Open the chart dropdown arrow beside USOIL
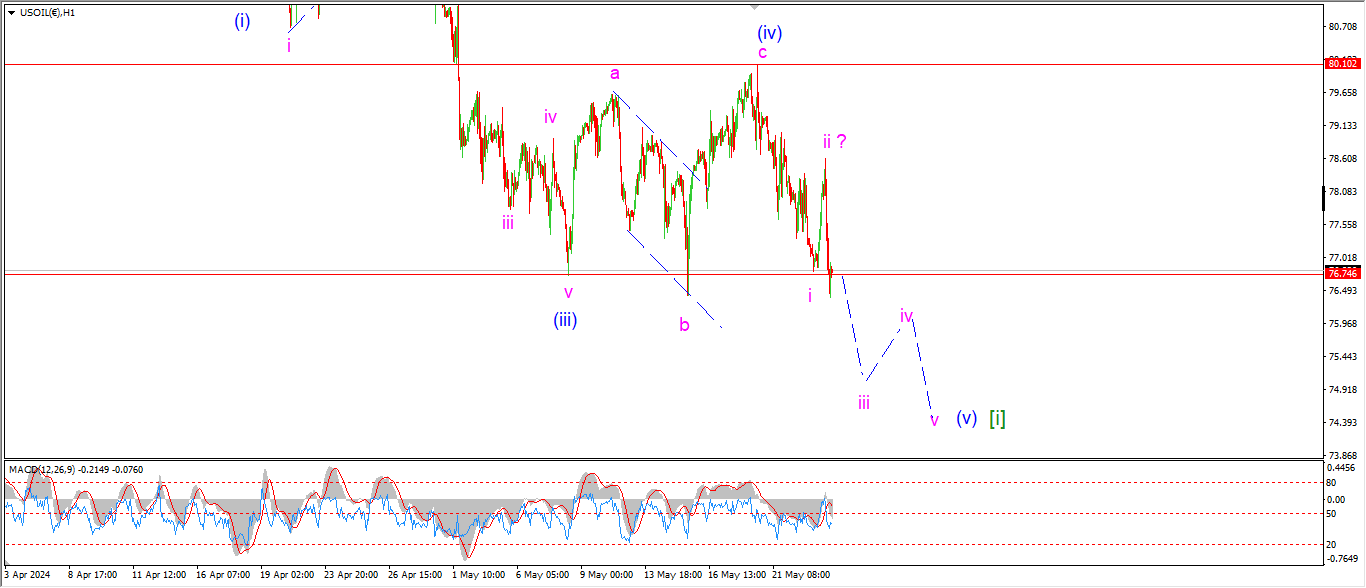The image size is (1366, 588). point(11,12)
